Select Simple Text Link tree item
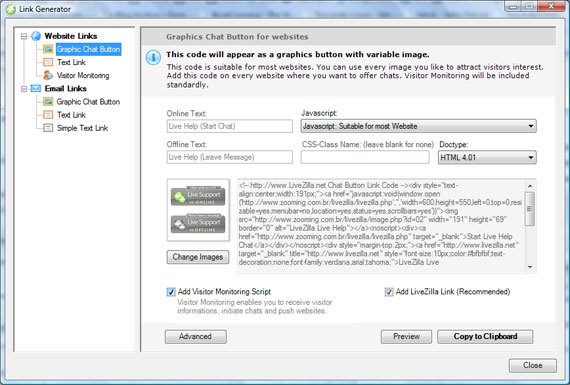 pyautogui.click(x=83, y=128)
